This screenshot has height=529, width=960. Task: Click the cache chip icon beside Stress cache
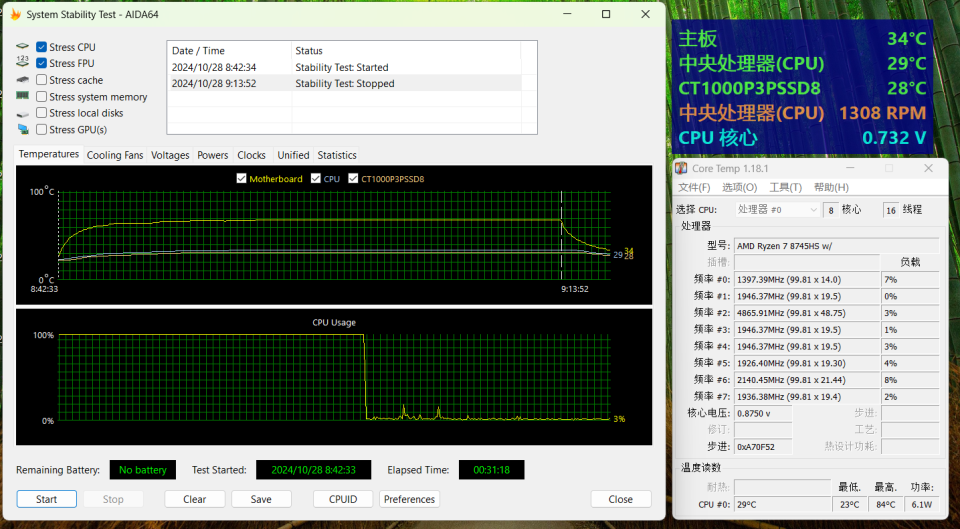tap(23, 80)
